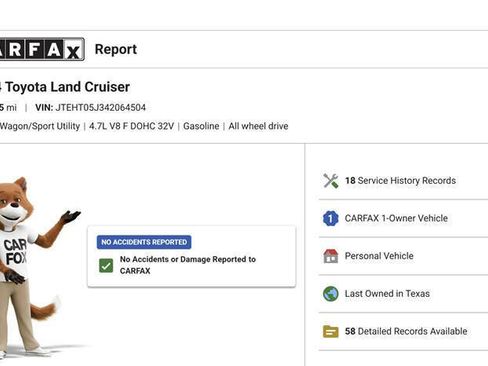Click the globe icon for Last Owned
The height and width of the screenshot is (366, 488).
[x=331, y=294]
